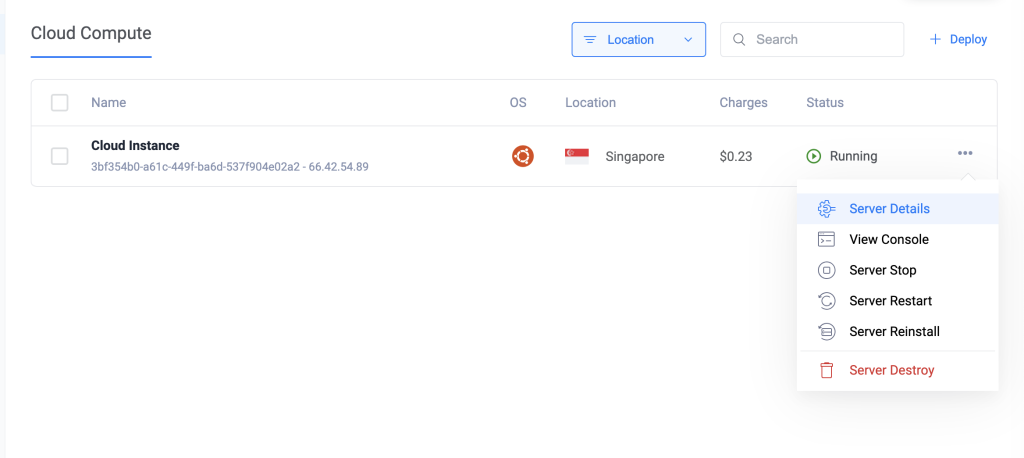Click the red Server Destroy trash icon
Viewport: 1024px width, 458px height.
[x=826, y=371]
